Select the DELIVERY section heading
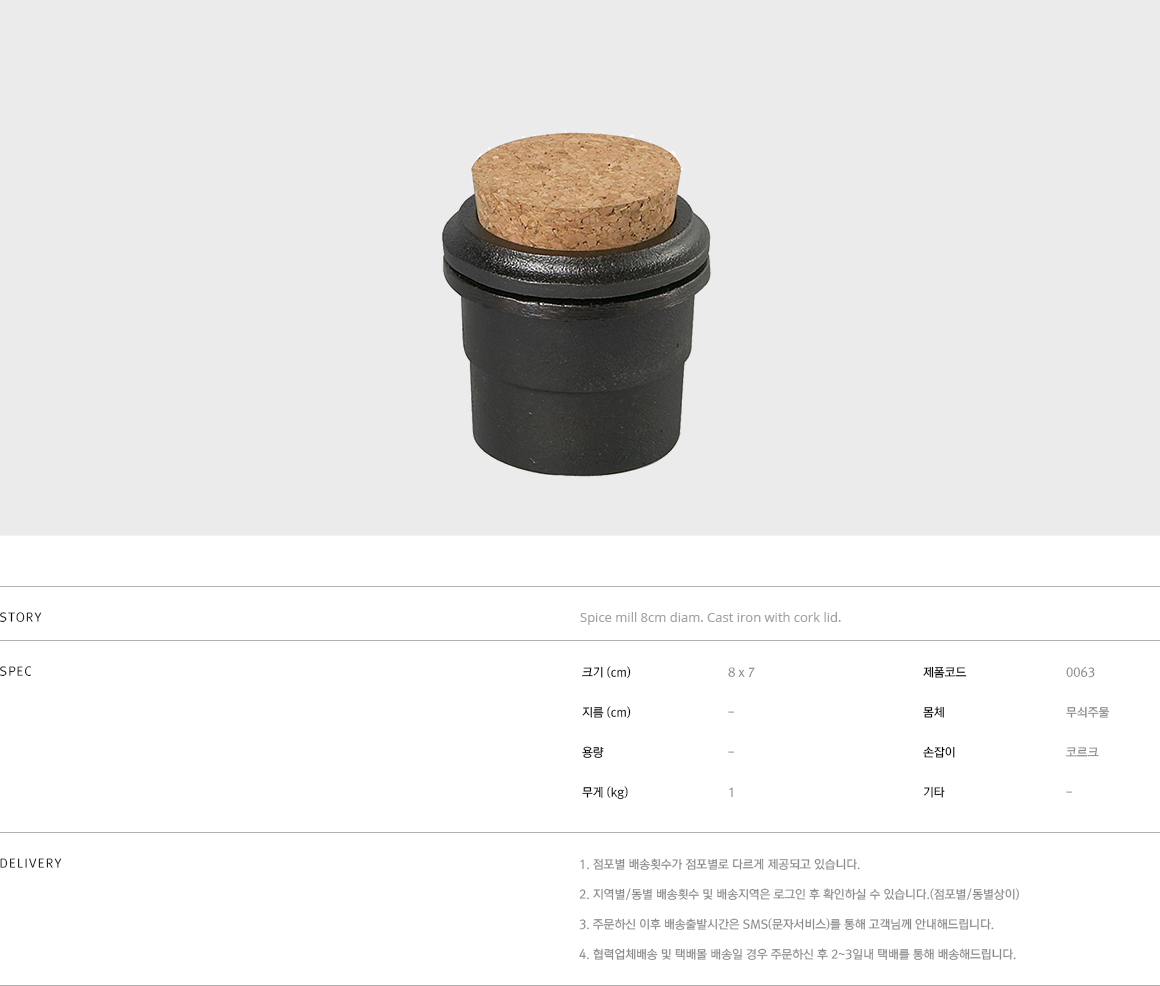 point(31,863)
